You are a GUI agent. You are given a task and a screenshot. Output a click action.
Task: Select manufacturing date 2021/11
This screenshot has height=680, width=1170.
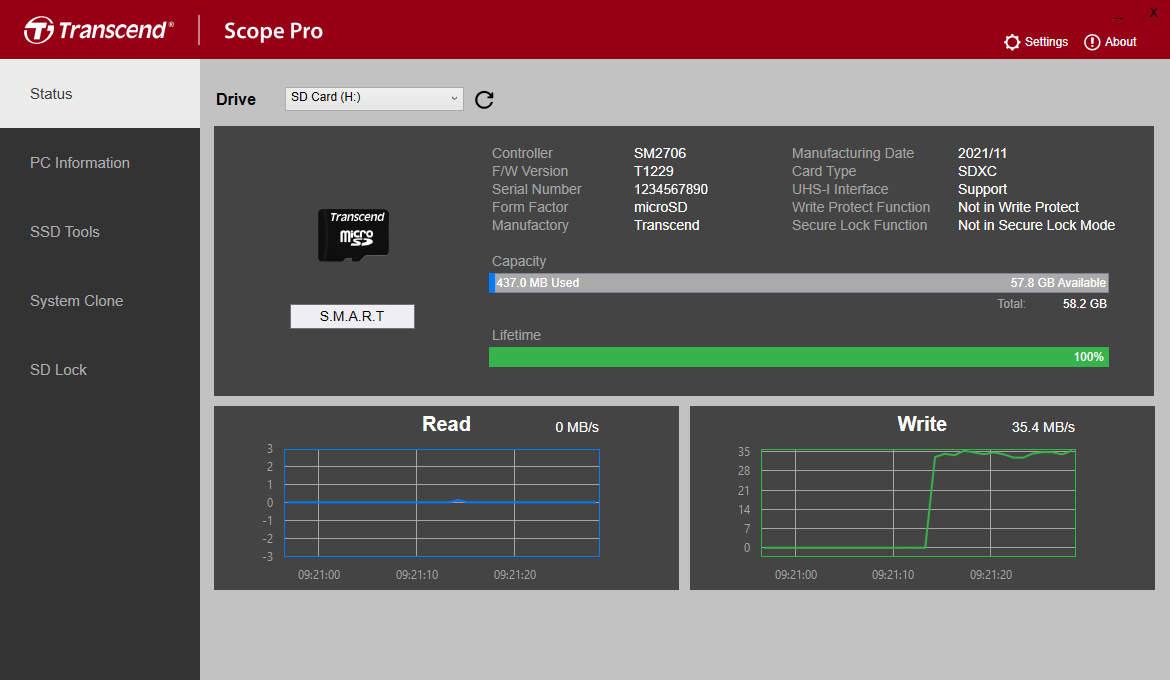982,153
